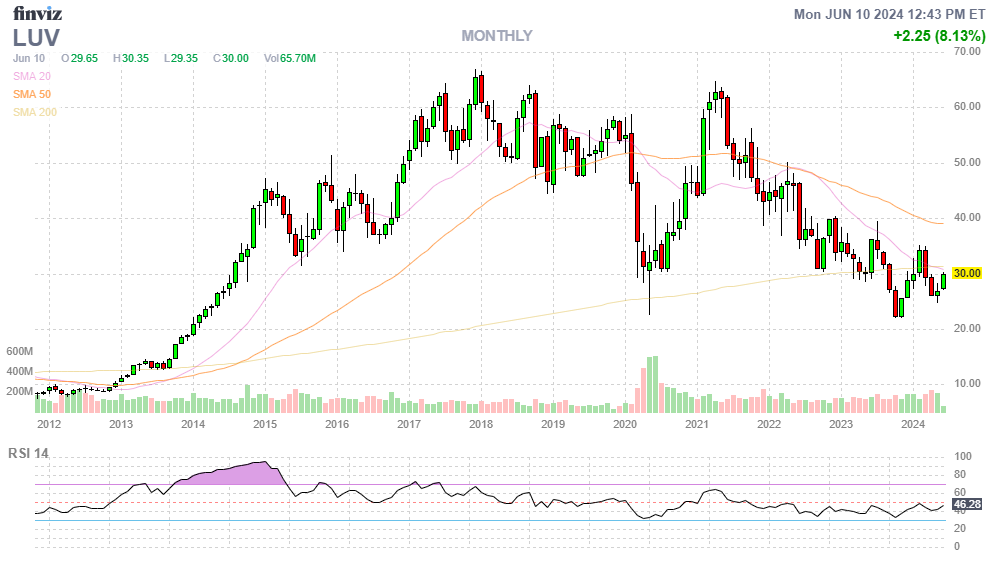Click the yellow 30.00 current price tag
The width and height of the screenshot is (999, 562).
tap(965, 273)
